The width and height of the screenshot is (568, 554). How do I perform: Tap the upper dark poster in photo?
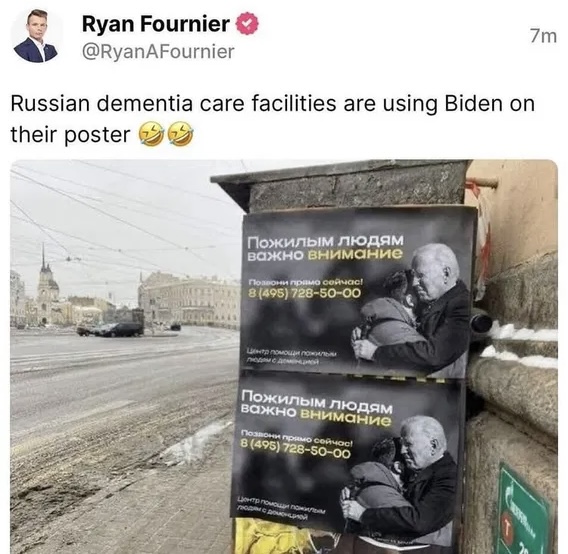coord(358,293)
